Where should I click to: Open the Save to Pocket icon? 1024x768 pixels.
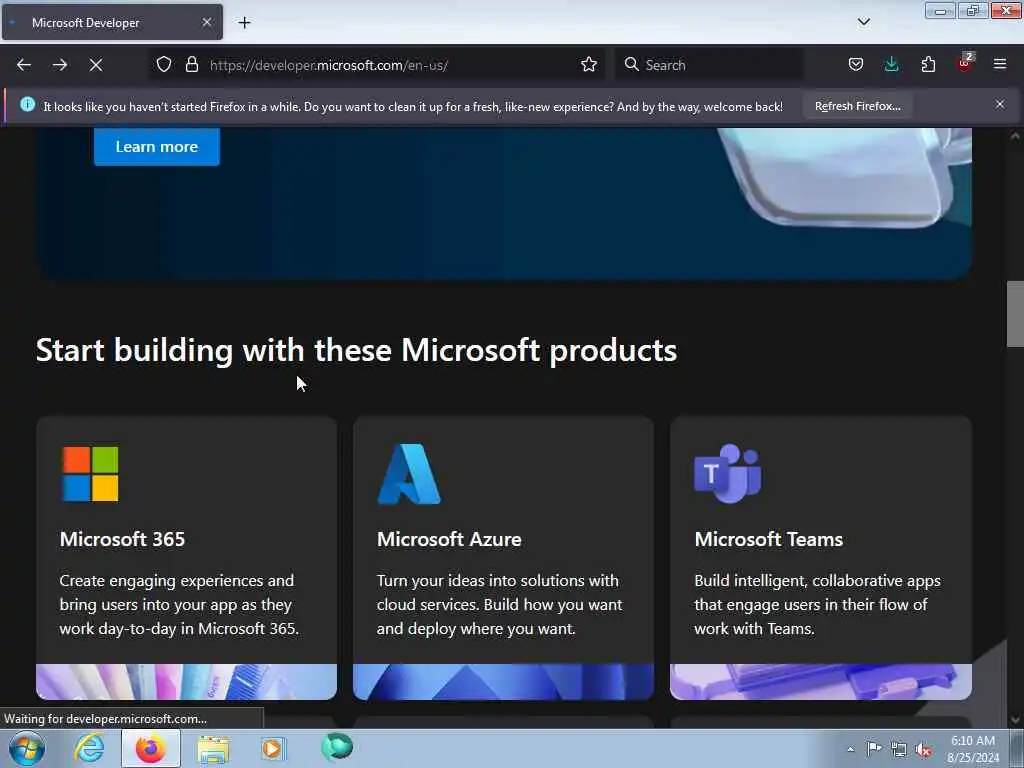pos(856,65)
